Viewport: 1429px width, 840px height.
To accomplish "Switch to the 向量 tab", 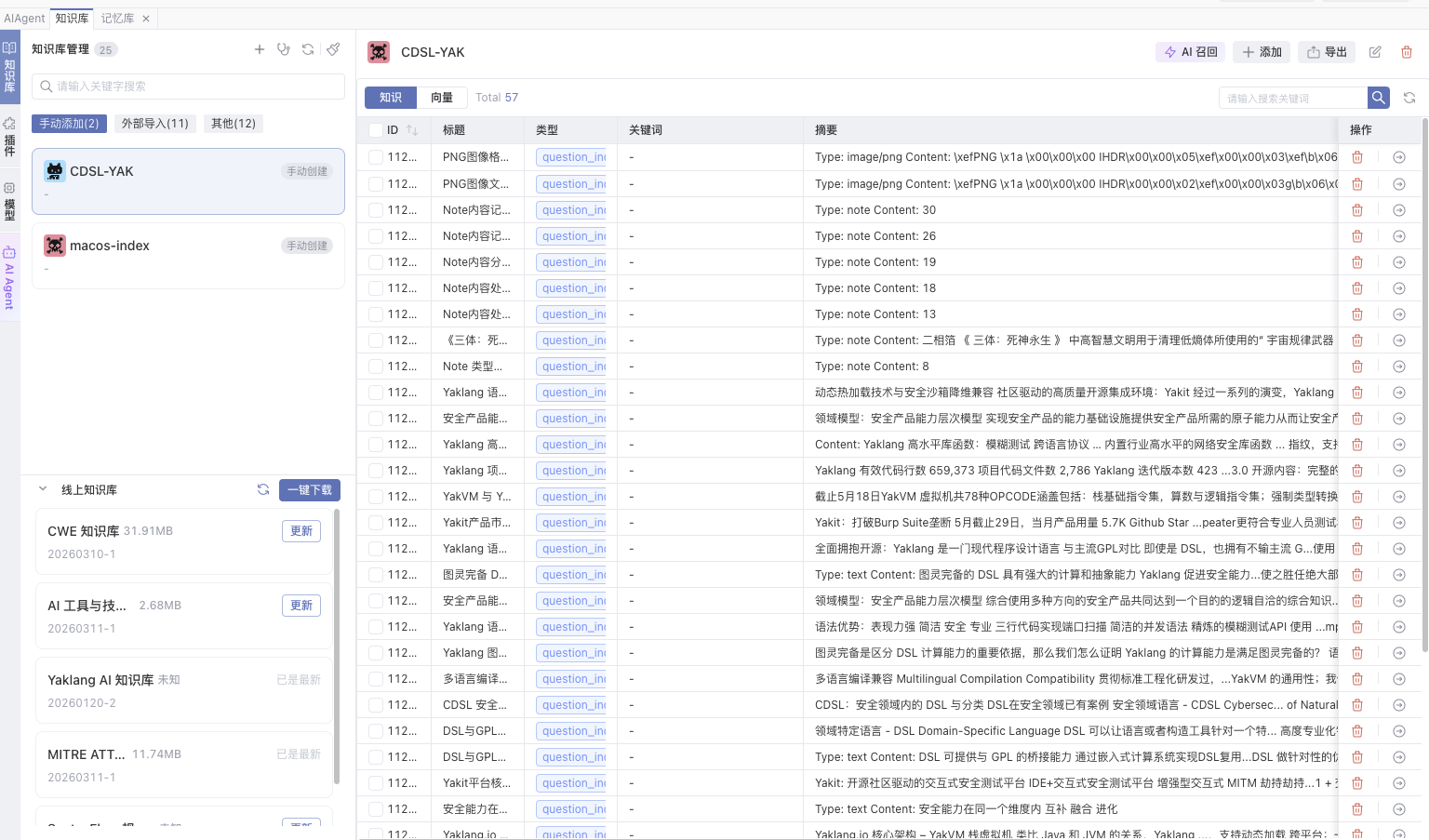I will [441, 98].
